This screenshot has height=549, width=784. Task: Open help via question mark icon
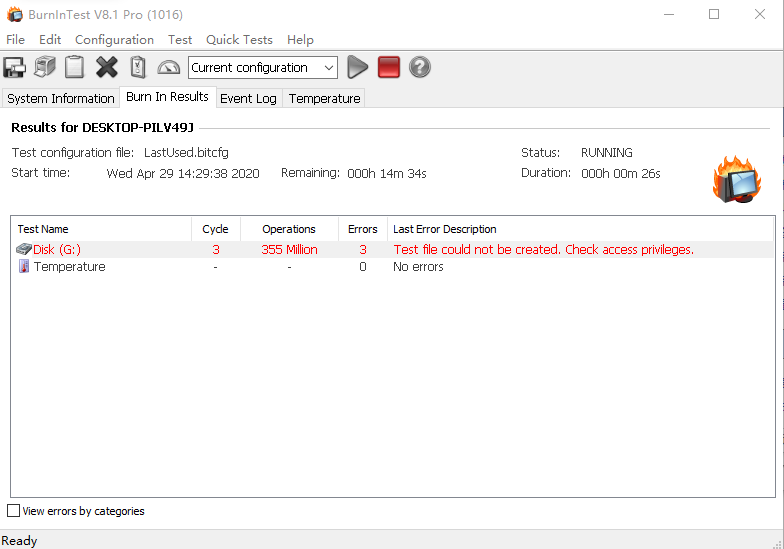click(x=420, y=67)
